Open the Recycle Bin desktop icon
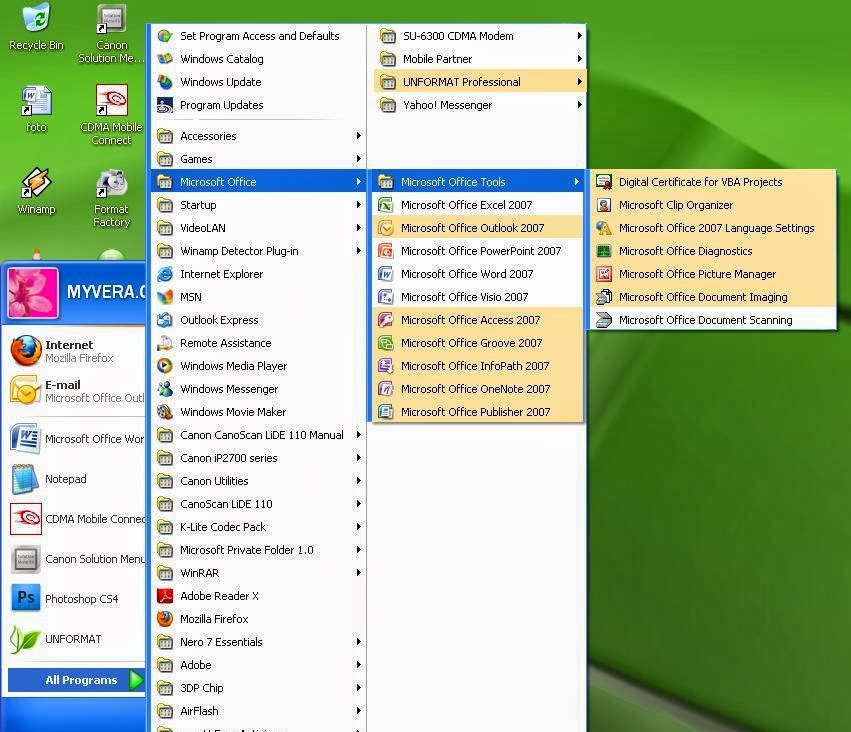The image size is (851, 732). (36, 17)
